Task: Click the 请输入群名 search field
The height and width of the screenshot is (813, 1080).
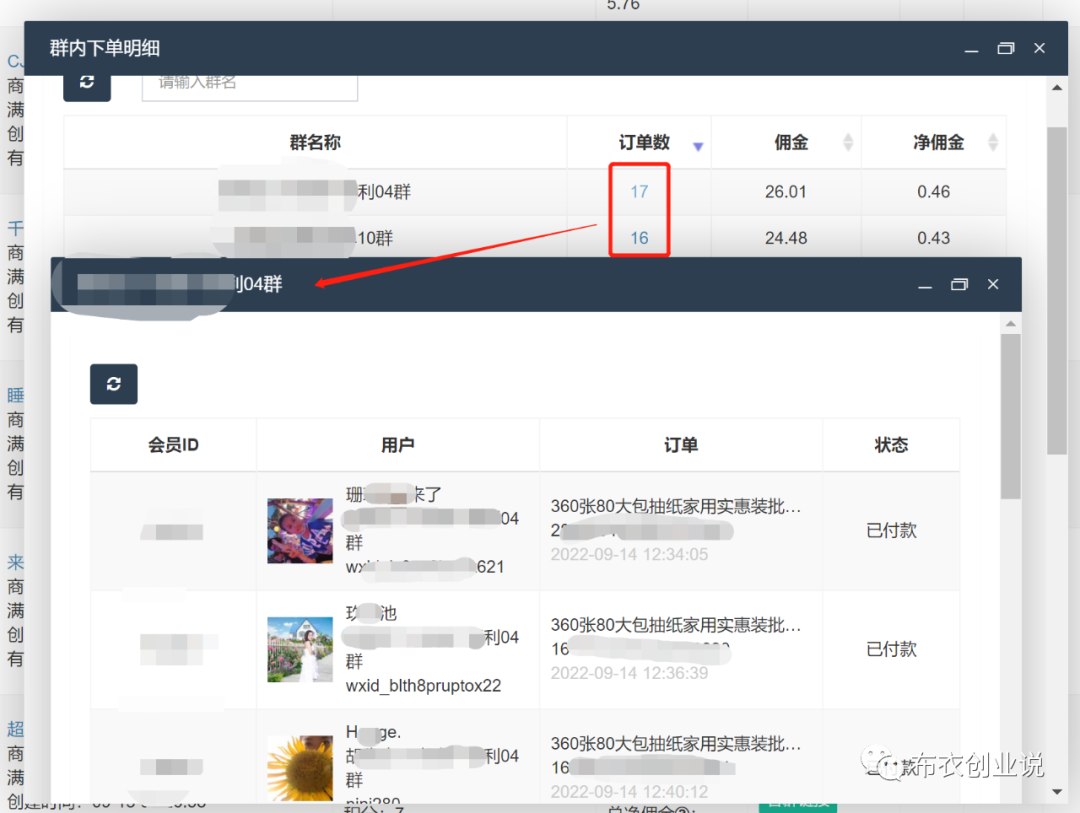Action: pos(249,87)
